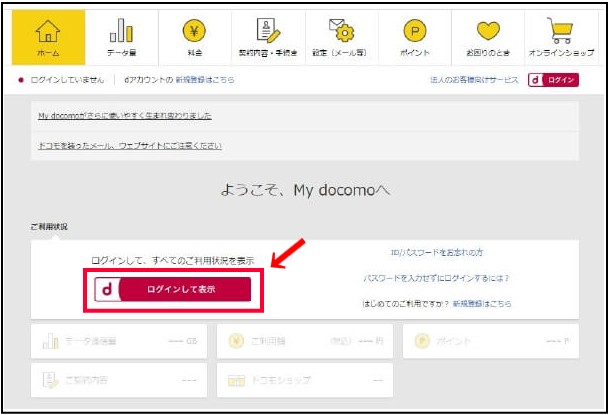The height and width of the screenshot is (415, 610).
Task: Click the ドコモショップ card
Action: coord(305,380)
